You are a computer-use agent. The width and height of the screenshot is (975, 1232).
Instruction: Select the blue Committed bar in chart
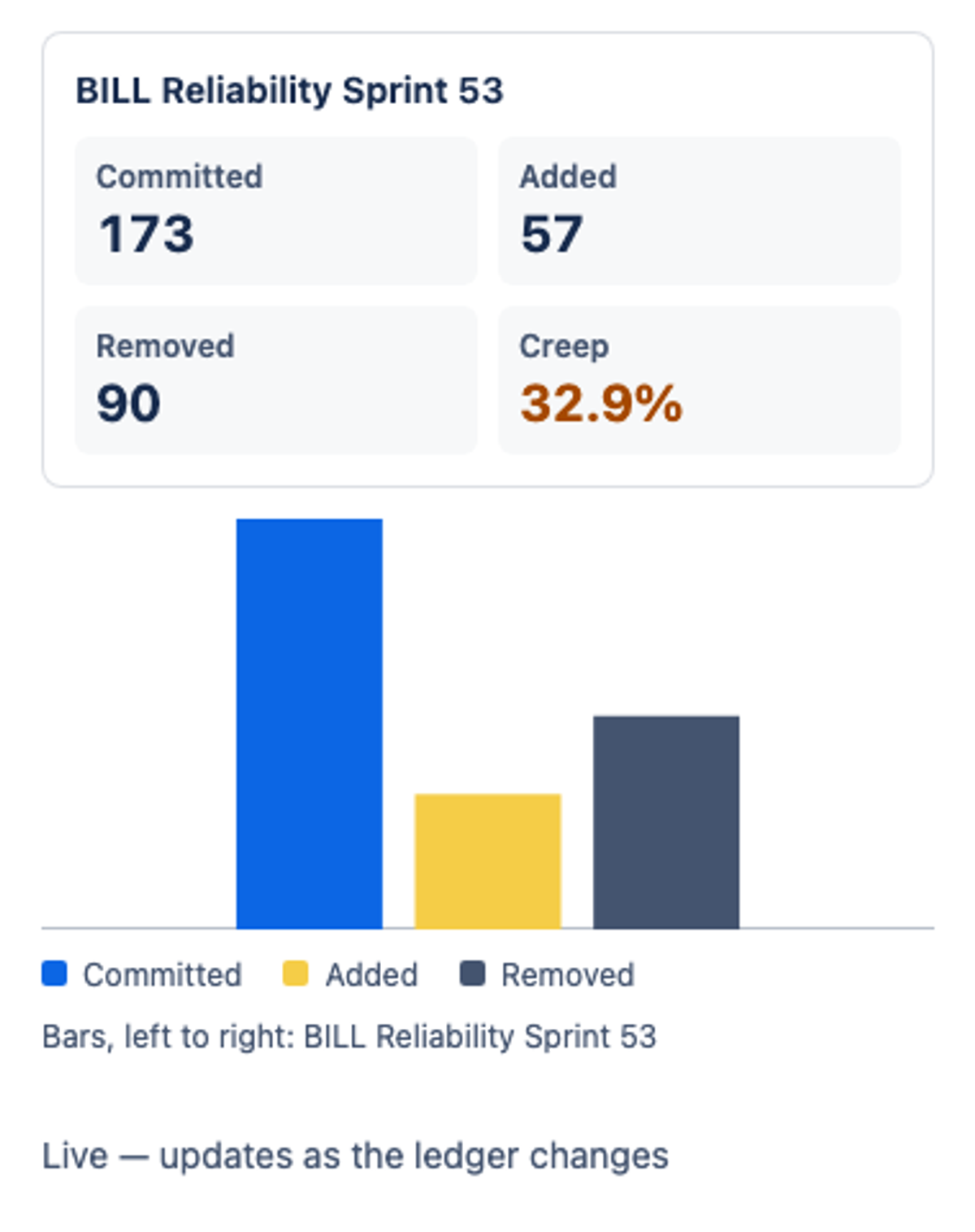click(310, 723)
